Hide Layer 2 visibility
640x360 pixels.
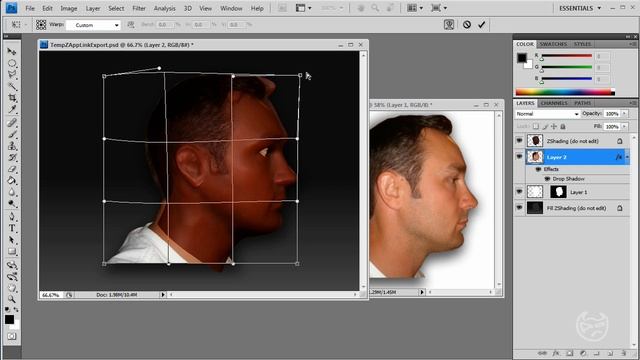point(519,157)
